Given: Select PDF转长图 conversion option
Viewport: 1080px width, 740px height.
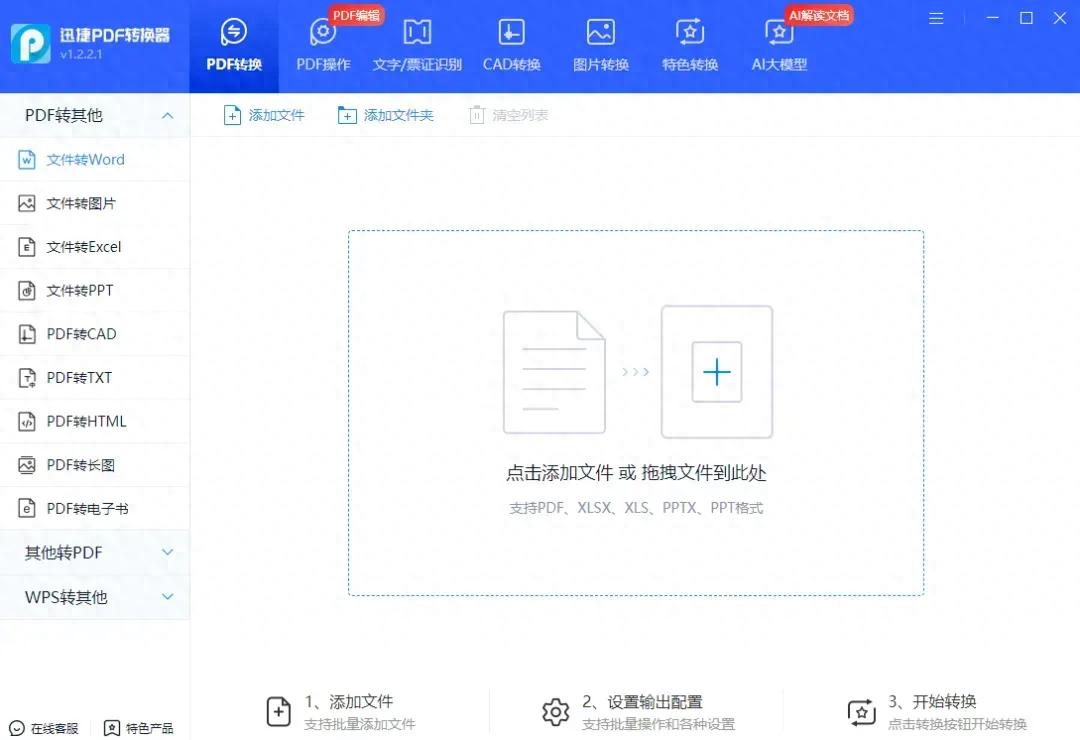Looking at the screenshot, I should pos(80,464).
